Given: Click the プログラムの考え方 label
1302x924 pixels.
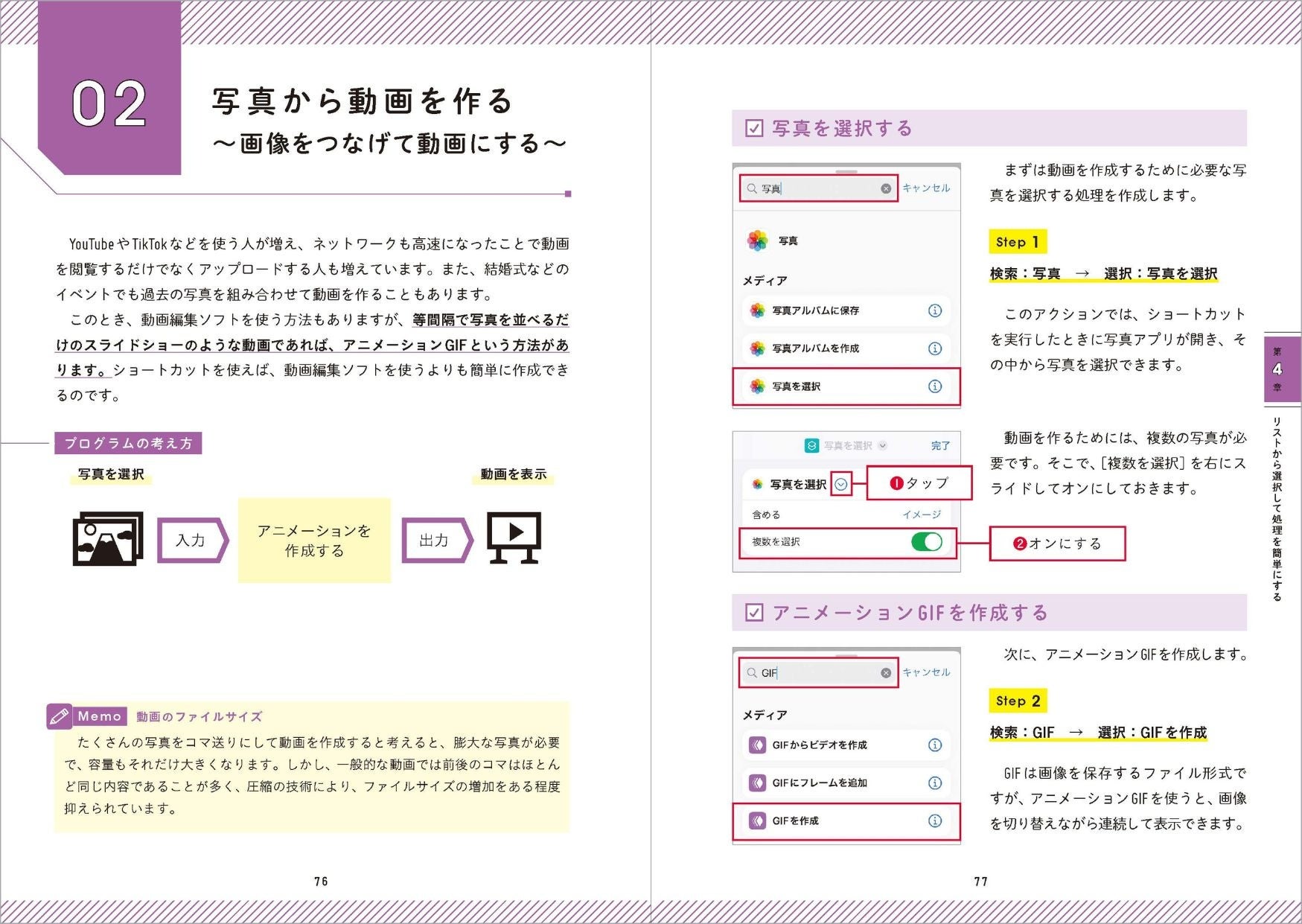Looking at the screenshot, I should (128, 443).
